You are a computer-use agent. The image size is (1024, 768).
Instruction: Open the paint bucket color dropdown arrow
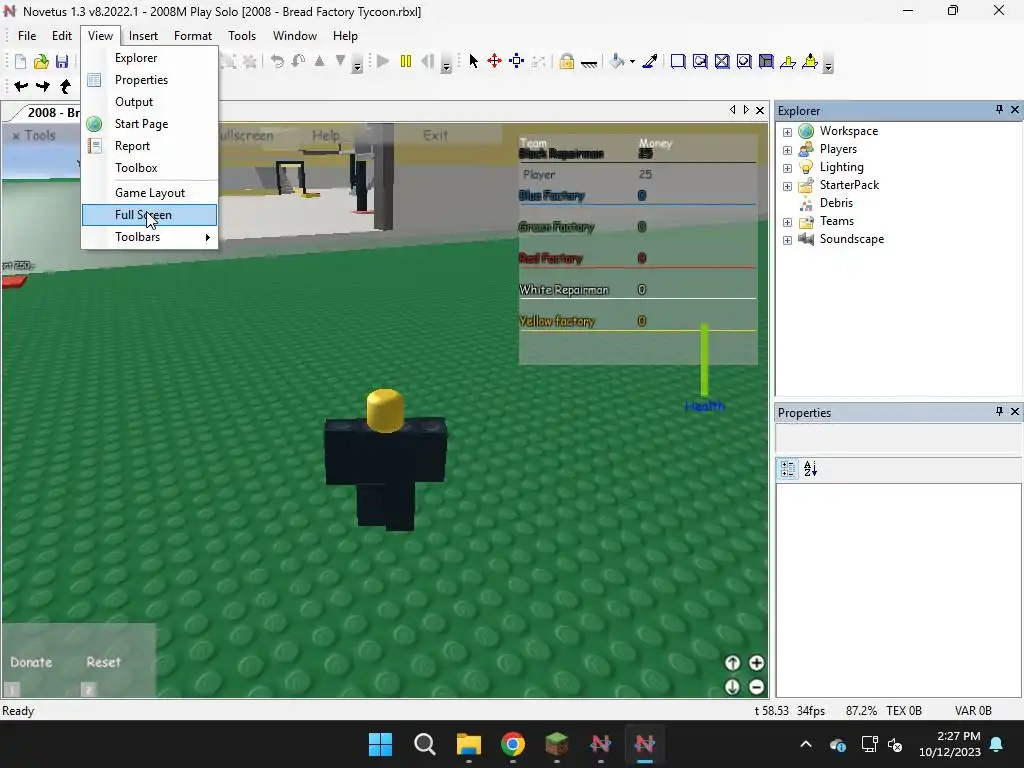pos(632,62)
